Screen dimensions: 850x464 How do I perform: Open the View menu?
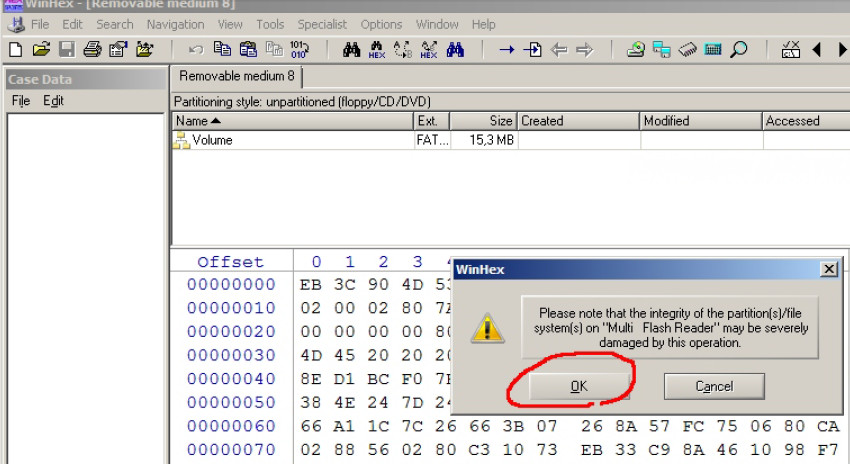pos(230,24)
